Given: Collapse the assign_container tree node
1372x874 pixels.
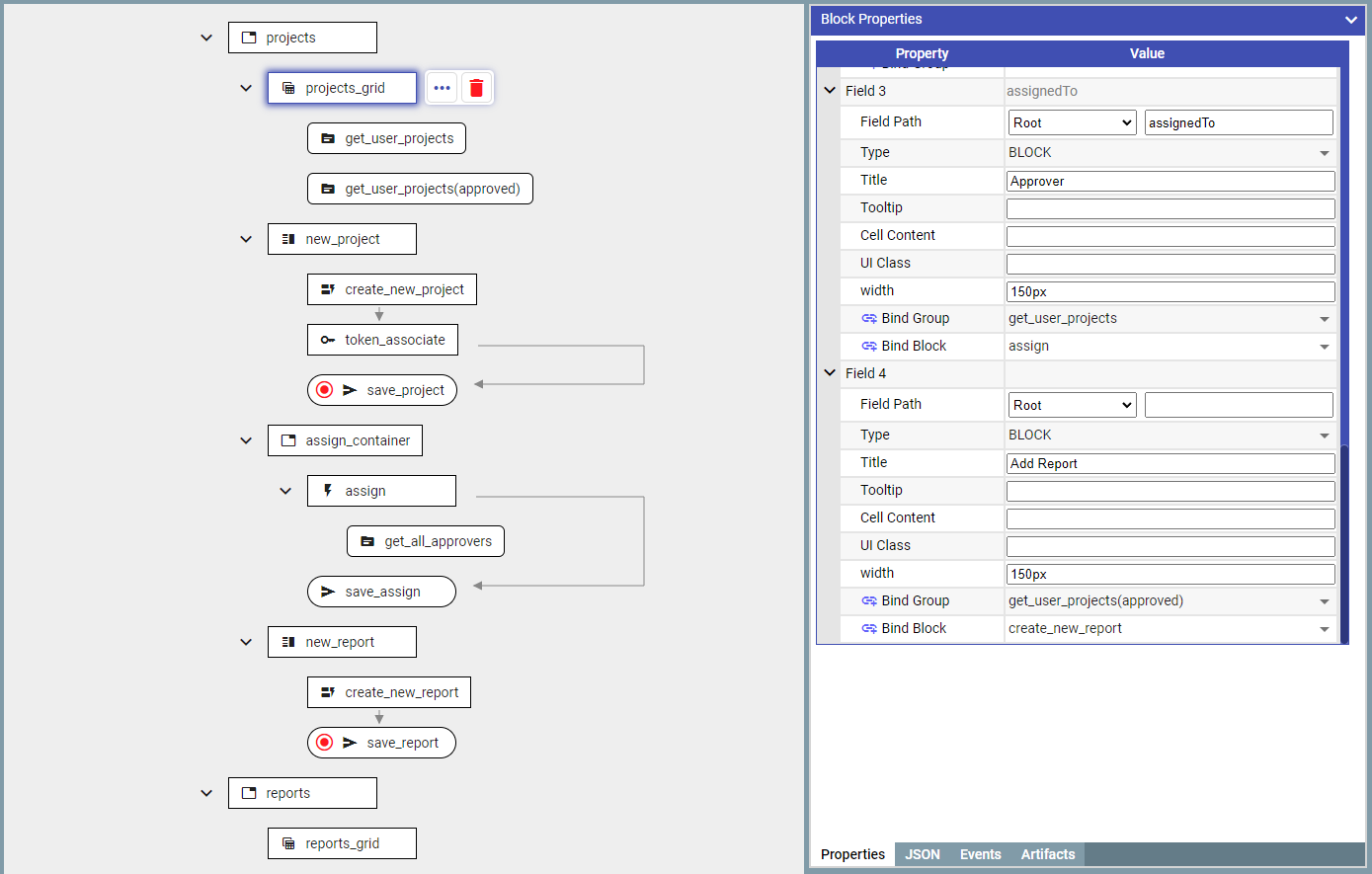Looking at the screenshot, I should [x=246, y=440].
